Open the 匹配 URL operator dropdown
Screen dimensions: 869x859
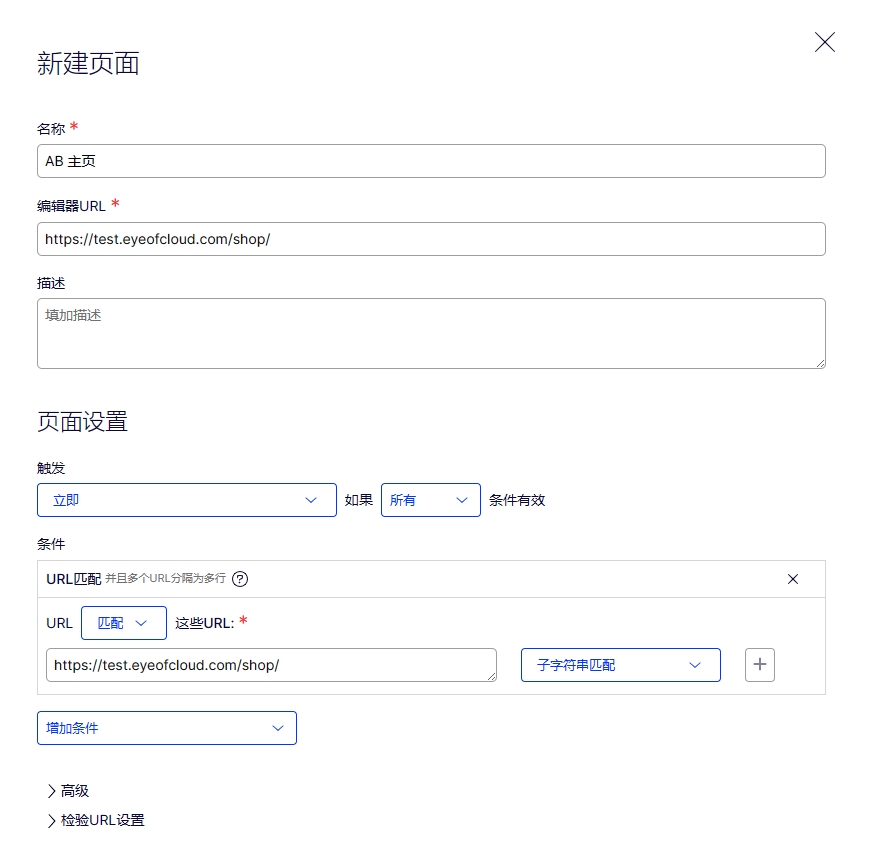tap(124, 623)
